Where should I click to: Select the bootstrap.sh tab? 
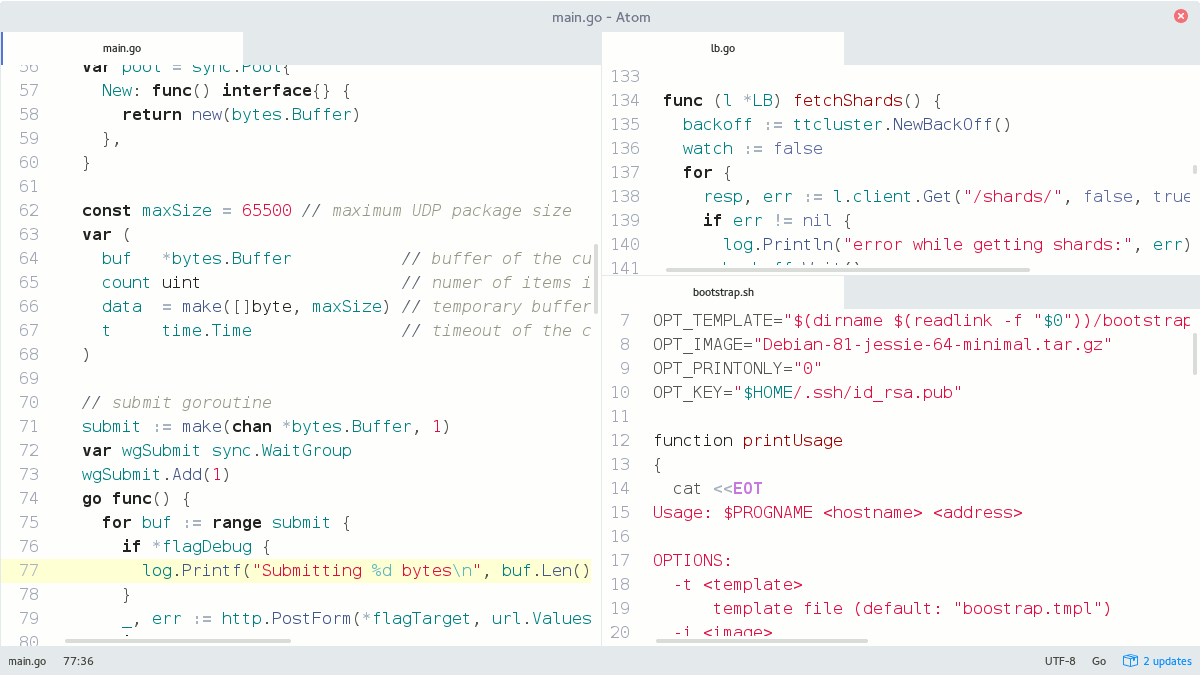click(722, 293)
